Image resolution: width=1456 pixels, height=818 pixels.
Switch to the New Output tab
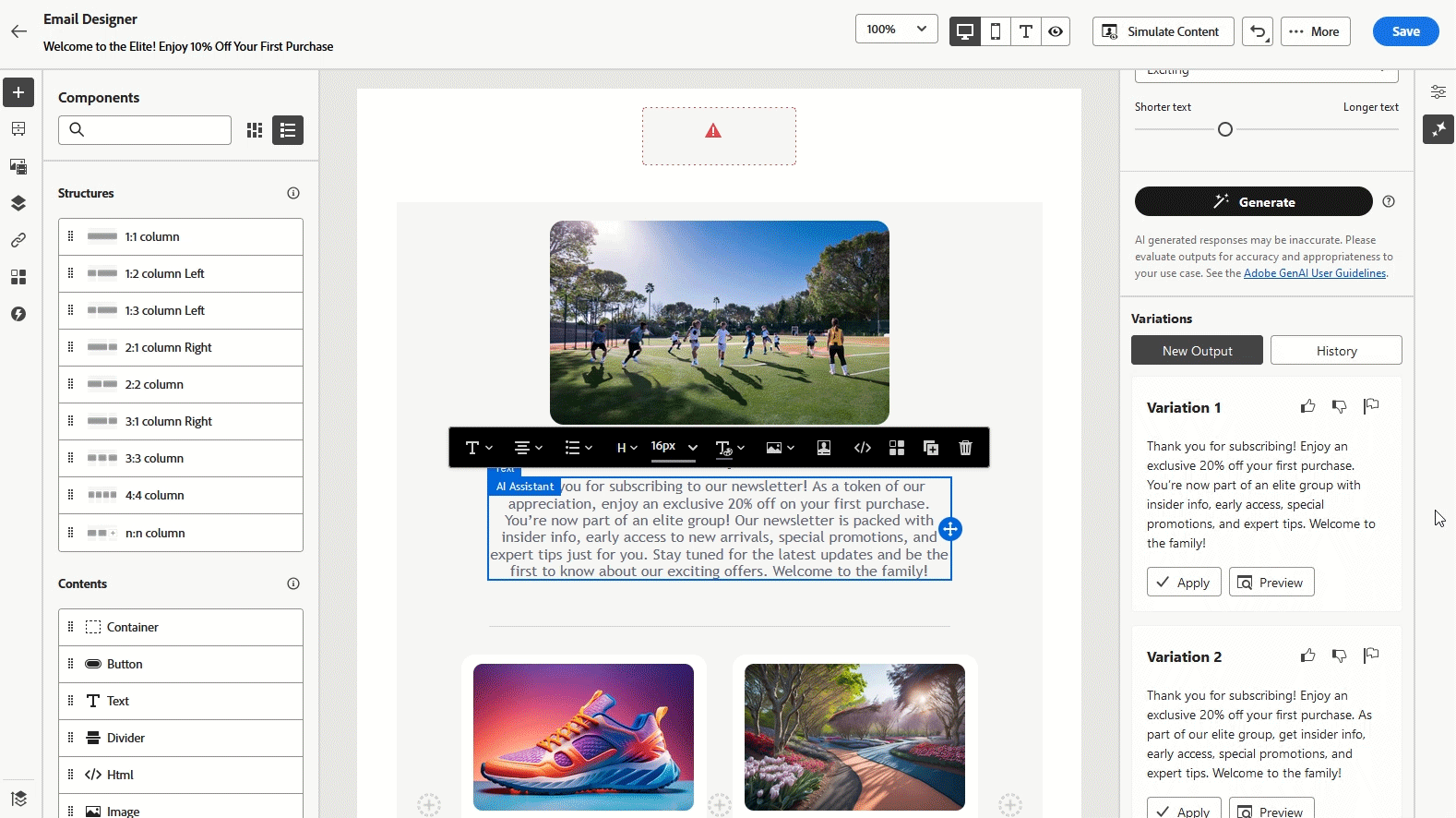(x=1197, y=351)
